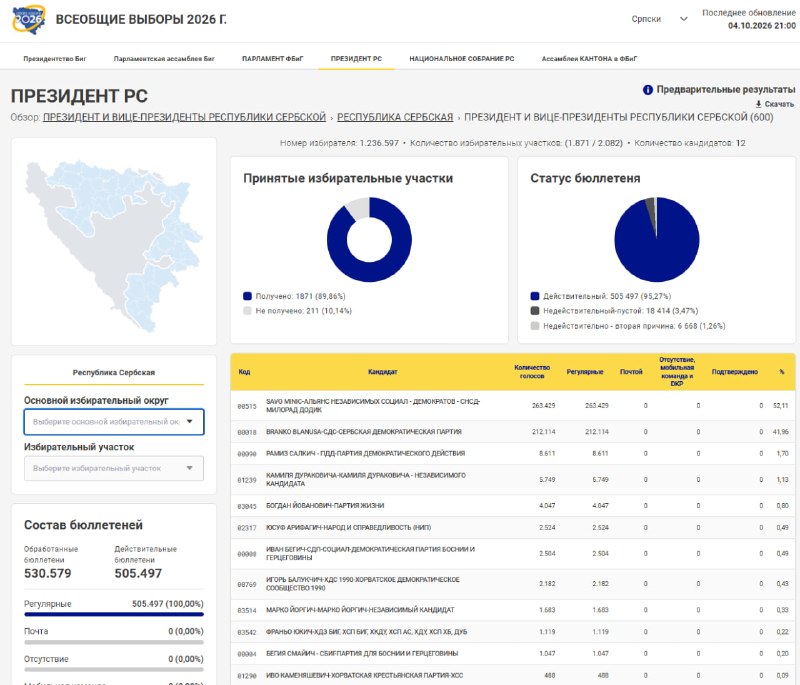Click the Недействительный-пустой dark legend swatch
Viewport: 800px width, 685px height.
[x=535, y=311]
